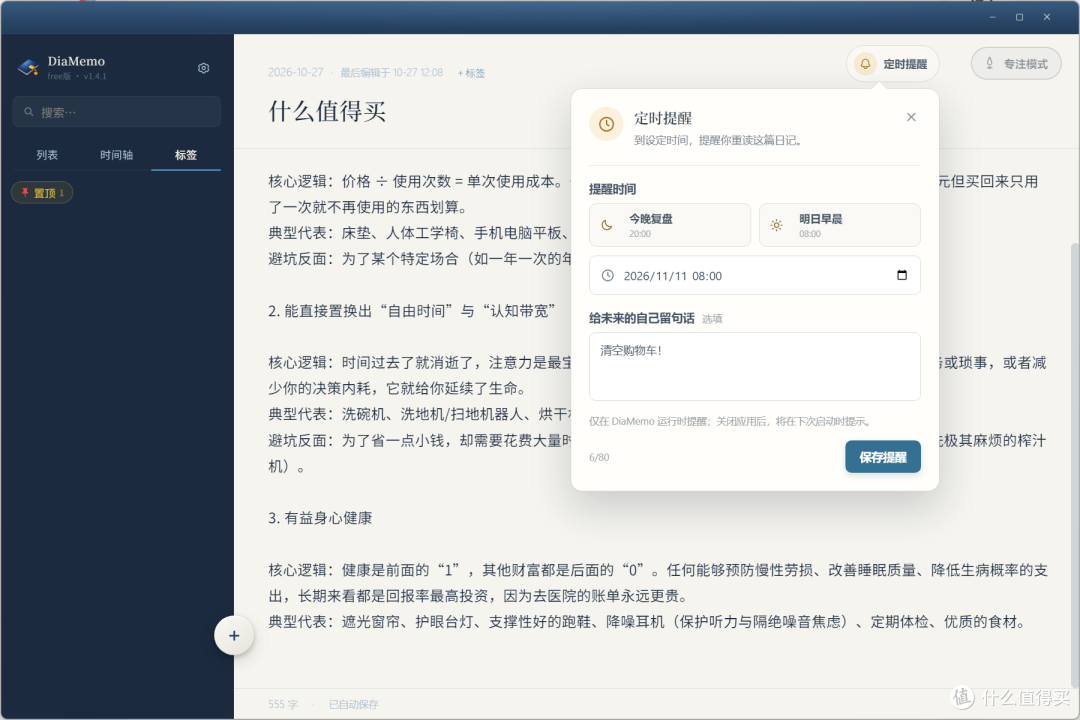Close the 定时提醒 reminder popup
Viewport: 1080px width, 720px height.
(911, 117)
